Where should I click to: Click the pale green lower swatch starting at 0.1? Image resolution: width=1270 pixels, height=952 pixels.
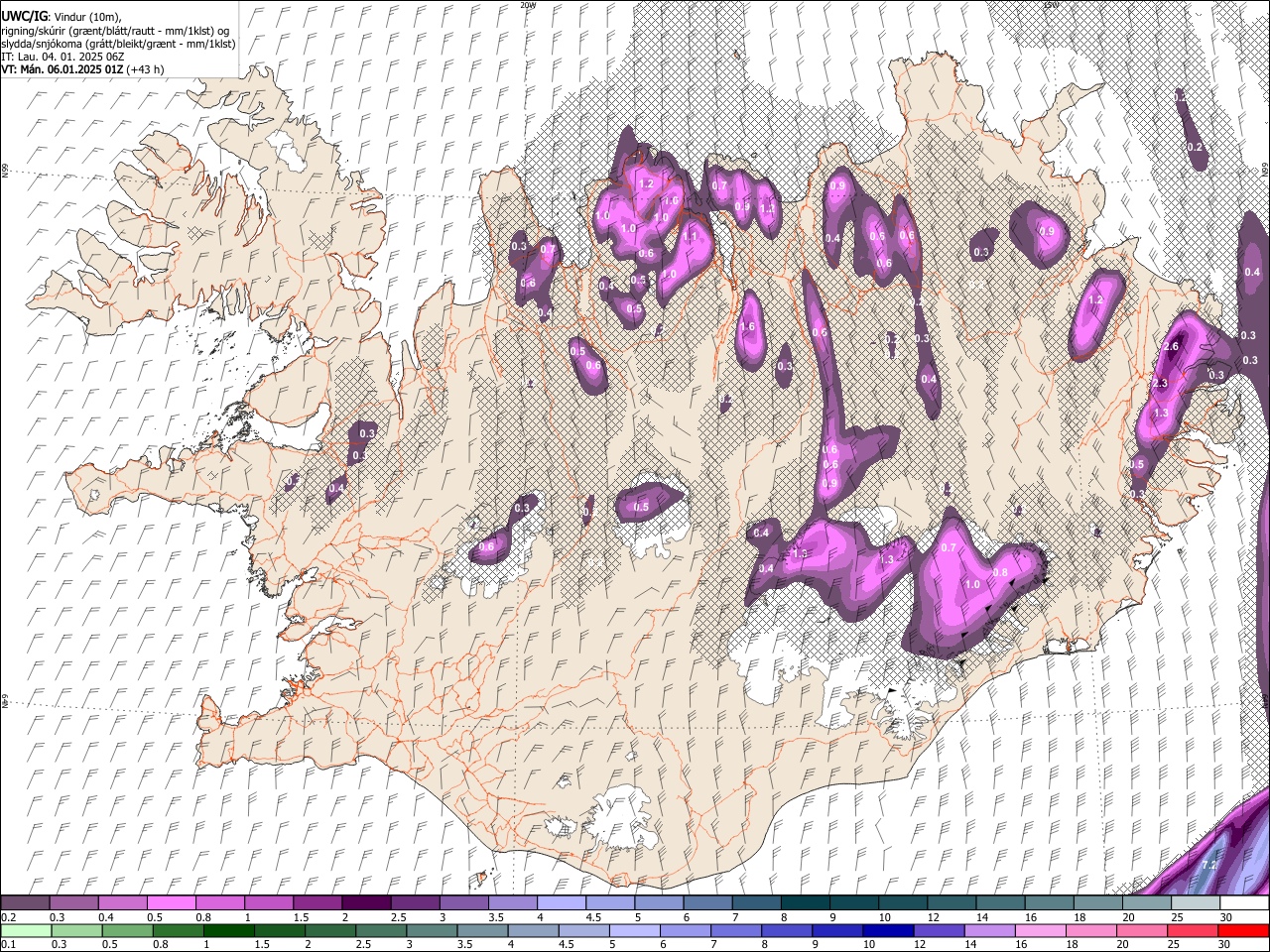(x=26, y=930)
